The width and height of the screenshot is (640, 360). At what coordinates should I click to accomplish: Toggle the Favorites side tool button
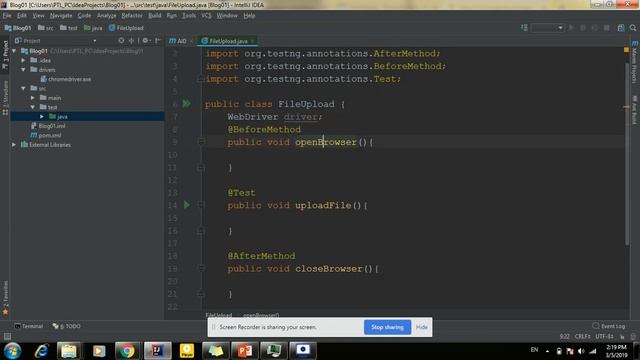pos(5,298)
